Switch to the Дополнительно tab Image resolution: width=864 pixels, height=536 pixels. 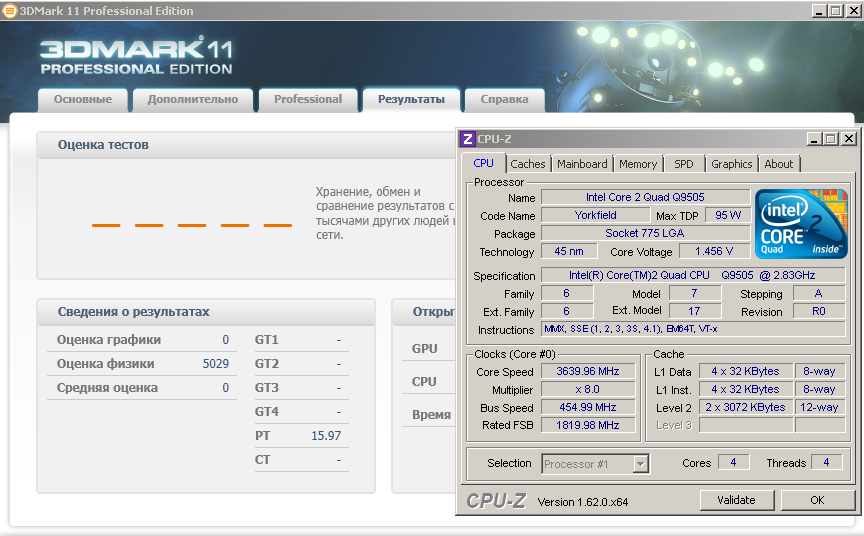193,100
